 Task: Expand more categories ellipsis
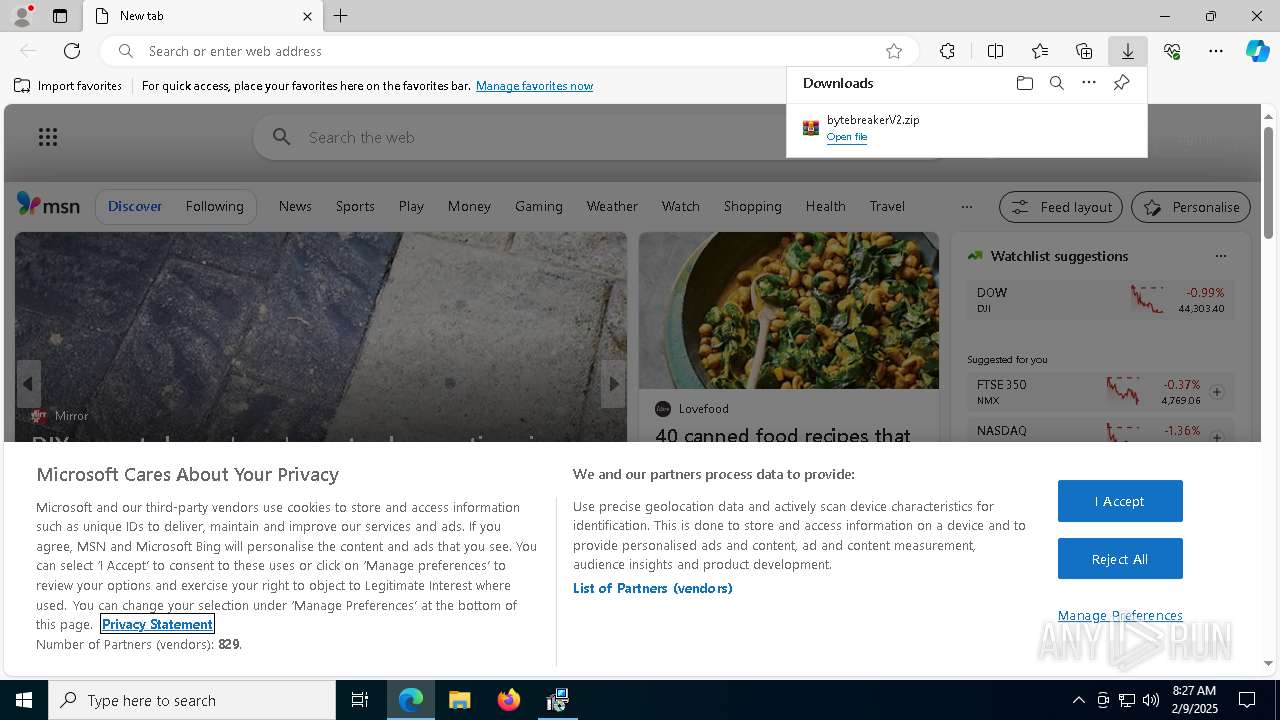coord(966,207)
